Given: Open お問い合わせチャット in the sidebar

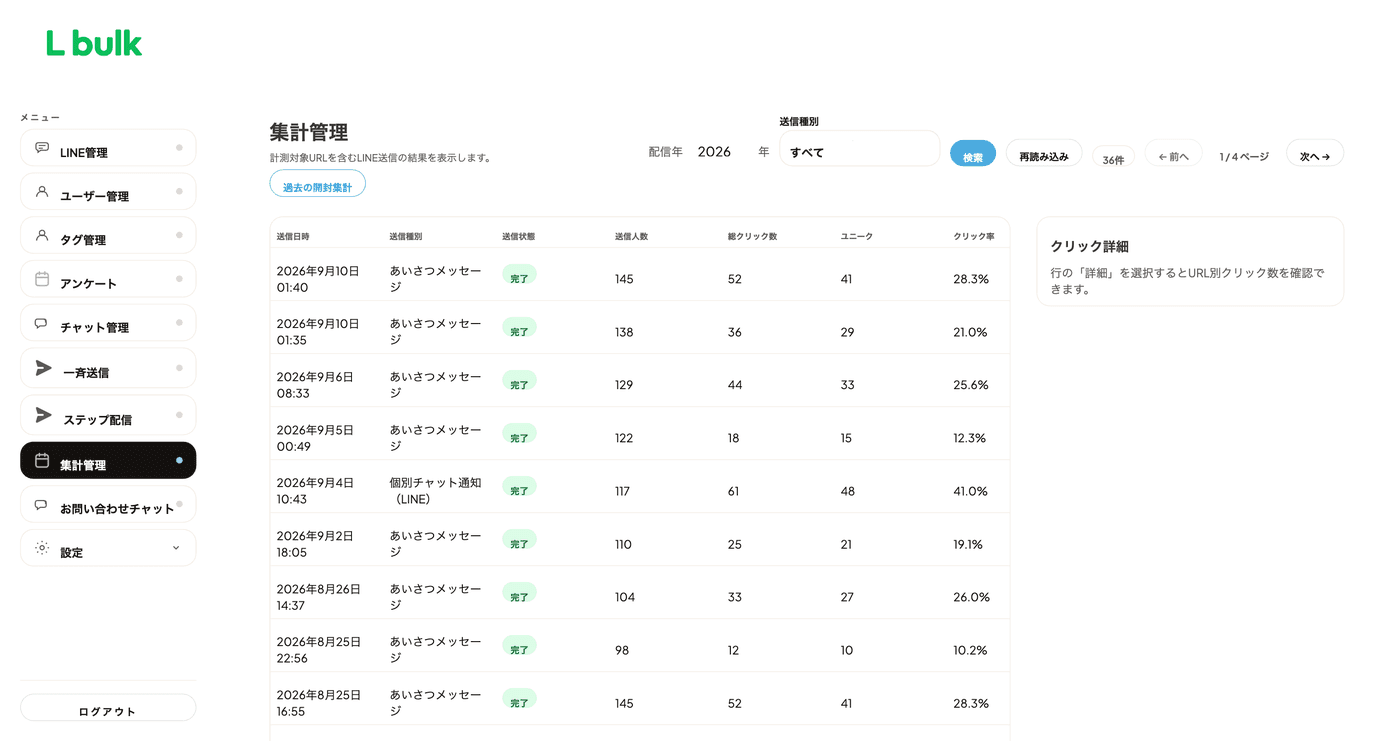Looking at the screenshot, I should [108, 505].
